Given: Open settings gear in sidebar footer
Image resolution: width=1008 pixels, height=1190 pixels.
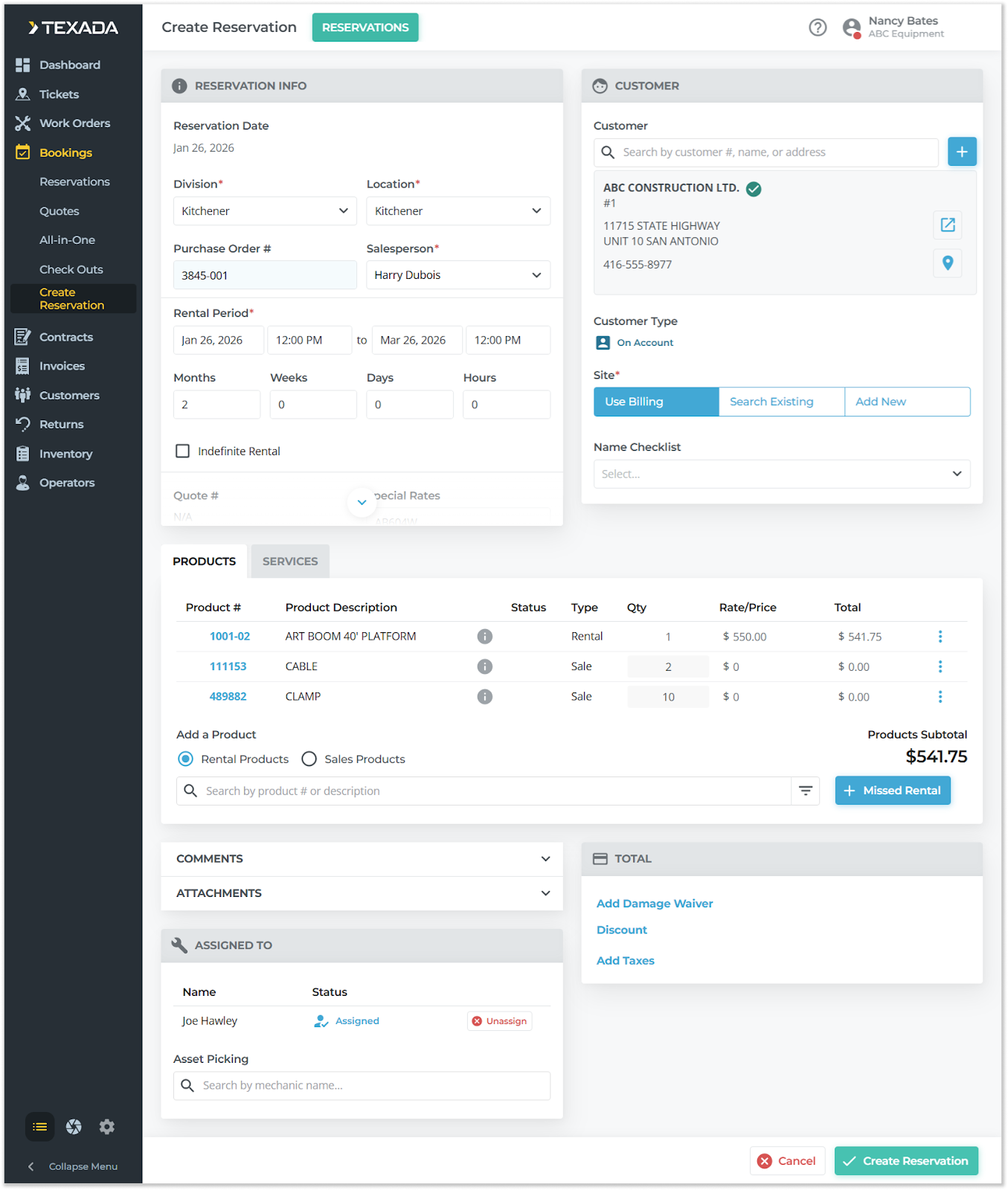Looking at the screenshot, I should [107, 1127].
